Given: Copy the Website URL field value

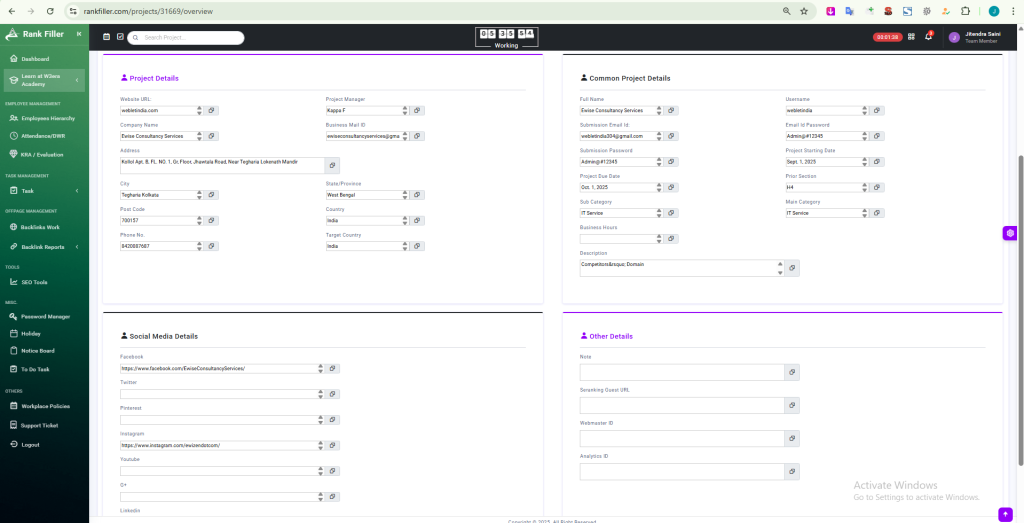Looking at the screenshot, I should [212, 110].
